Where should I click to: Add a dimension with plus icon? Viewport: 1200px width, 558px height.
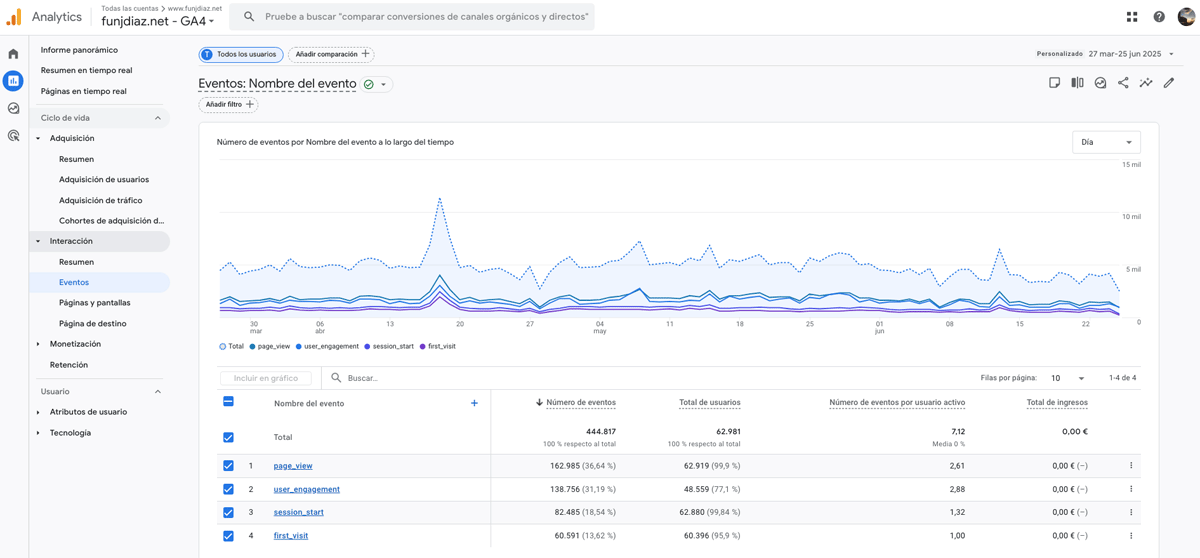(x=474, y=403)
